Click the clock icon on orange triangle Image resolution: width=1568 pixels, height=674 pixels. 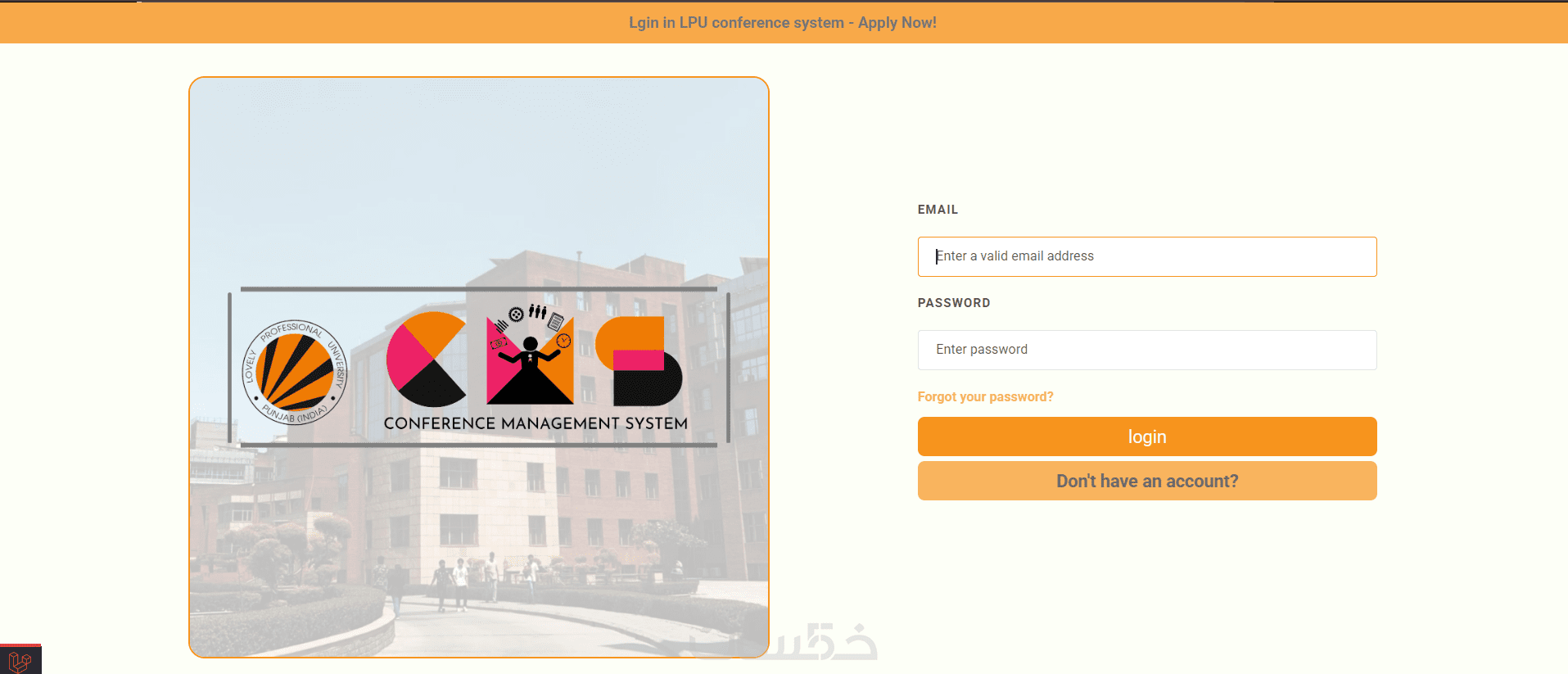563,341
